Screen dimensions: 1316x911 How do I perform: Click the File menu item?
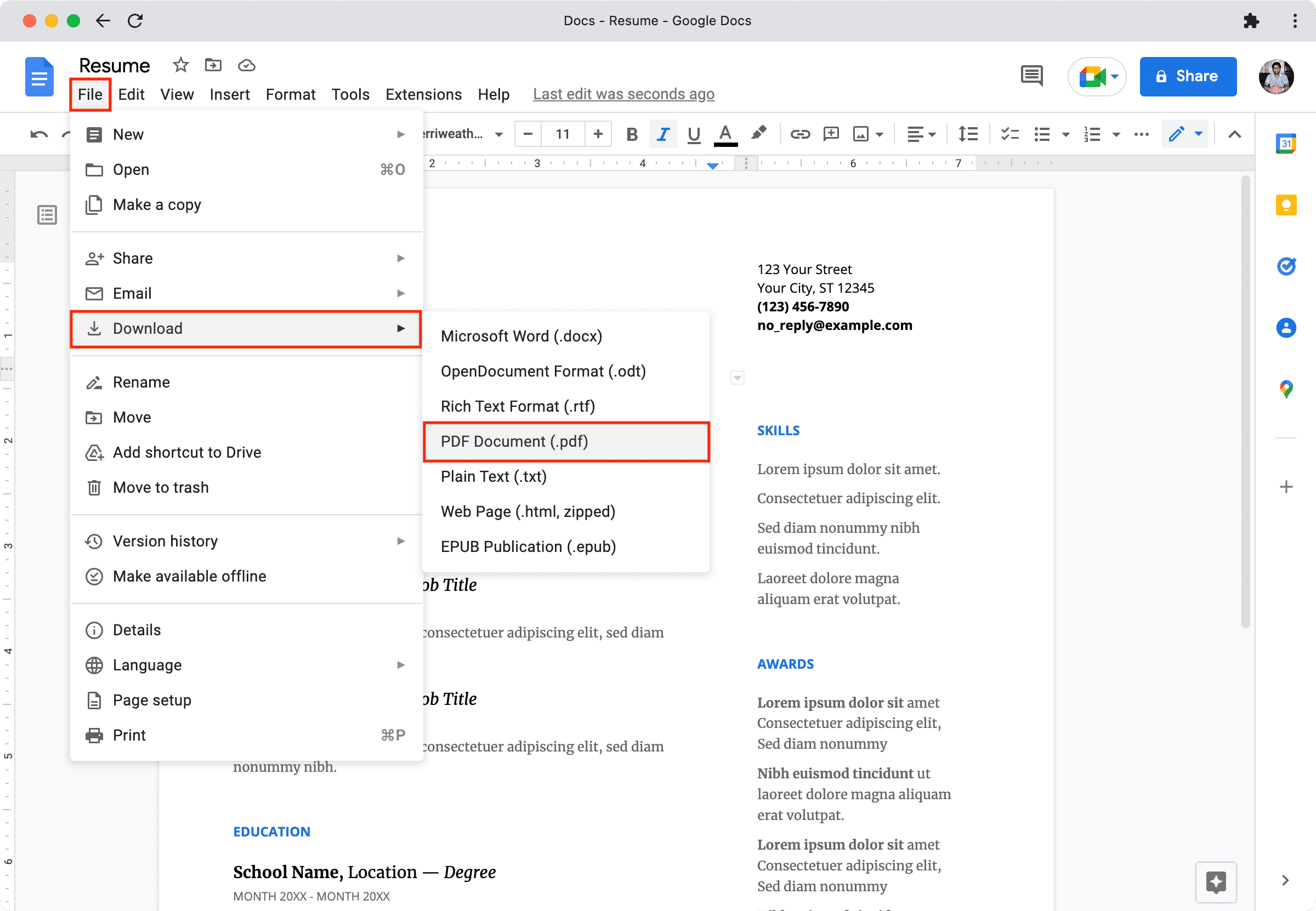point(90,93)
